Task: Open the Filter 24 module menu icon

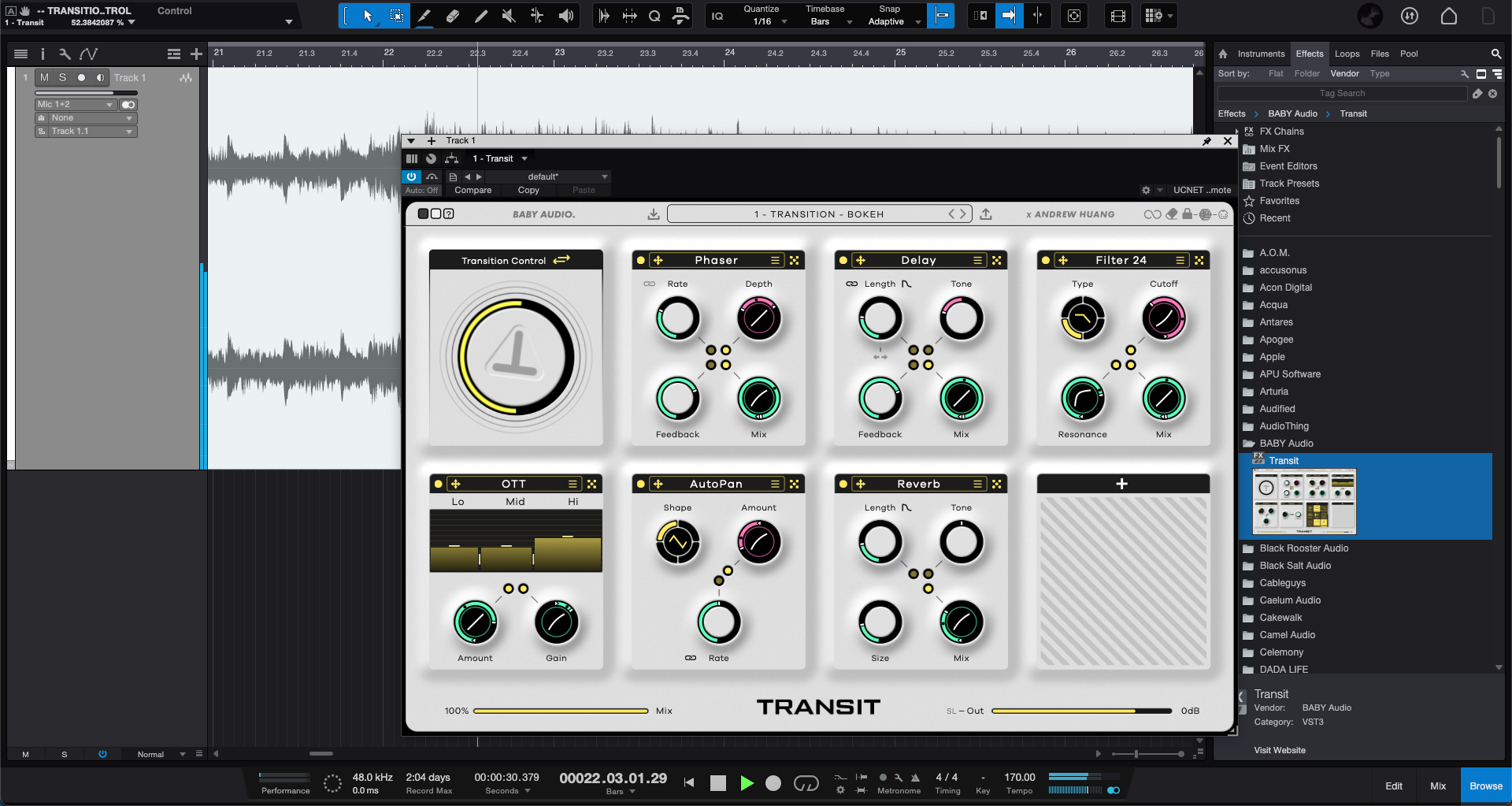Action: pos(1180,260)
